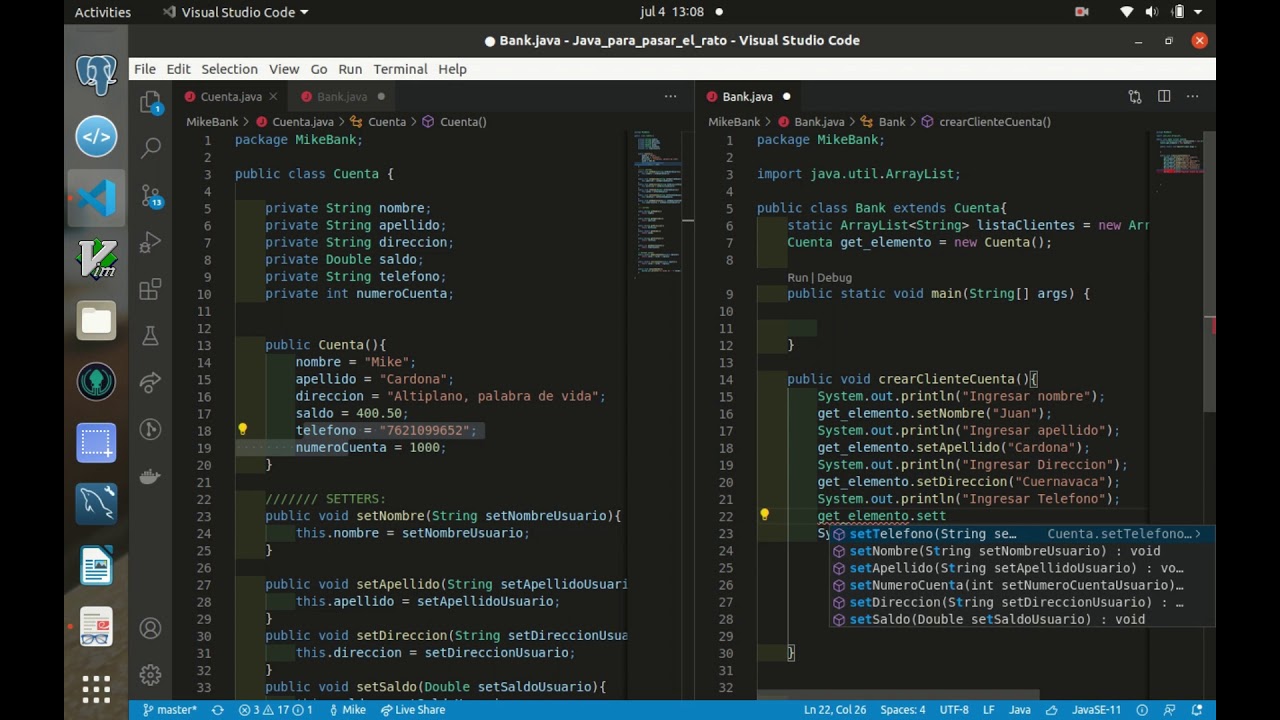Start Live Share from the status bar
The width and height of the screenshot is (1280, 720).
point(413,710)
